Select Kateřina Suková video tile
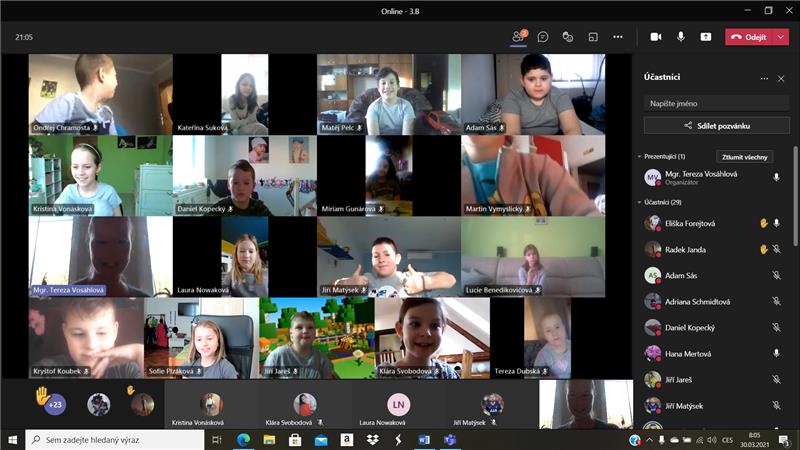800x450 pixels. pyautogui.click(x=244, y=94)
